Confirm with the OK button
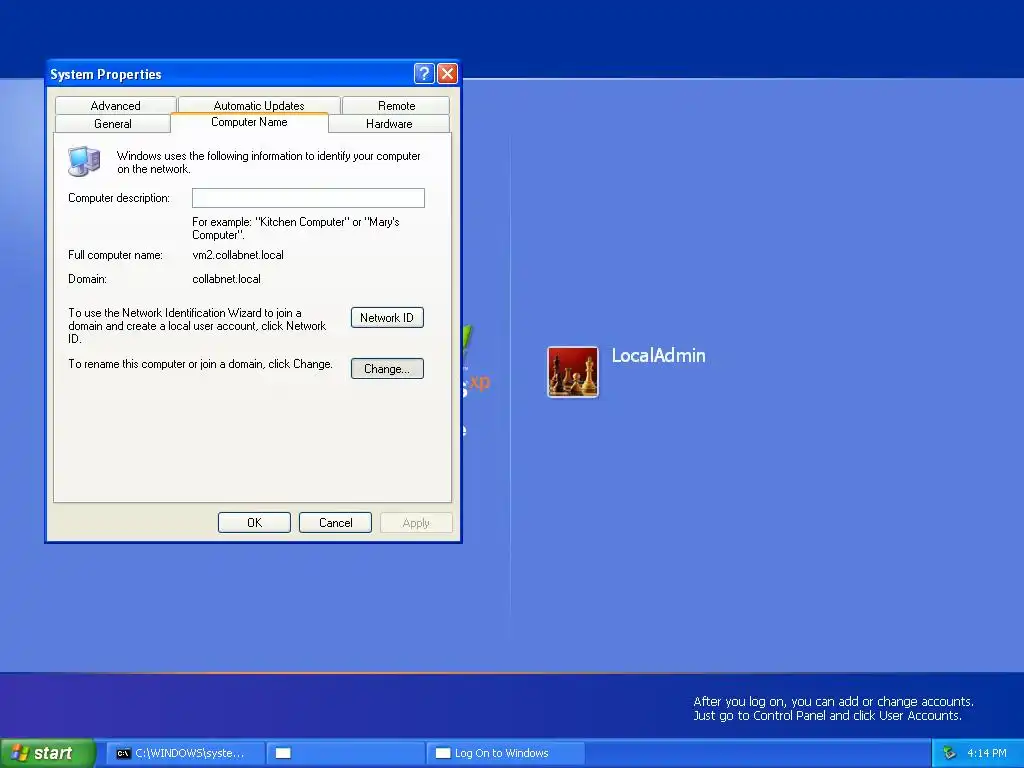1024x768 pixels. pos(254,522)
